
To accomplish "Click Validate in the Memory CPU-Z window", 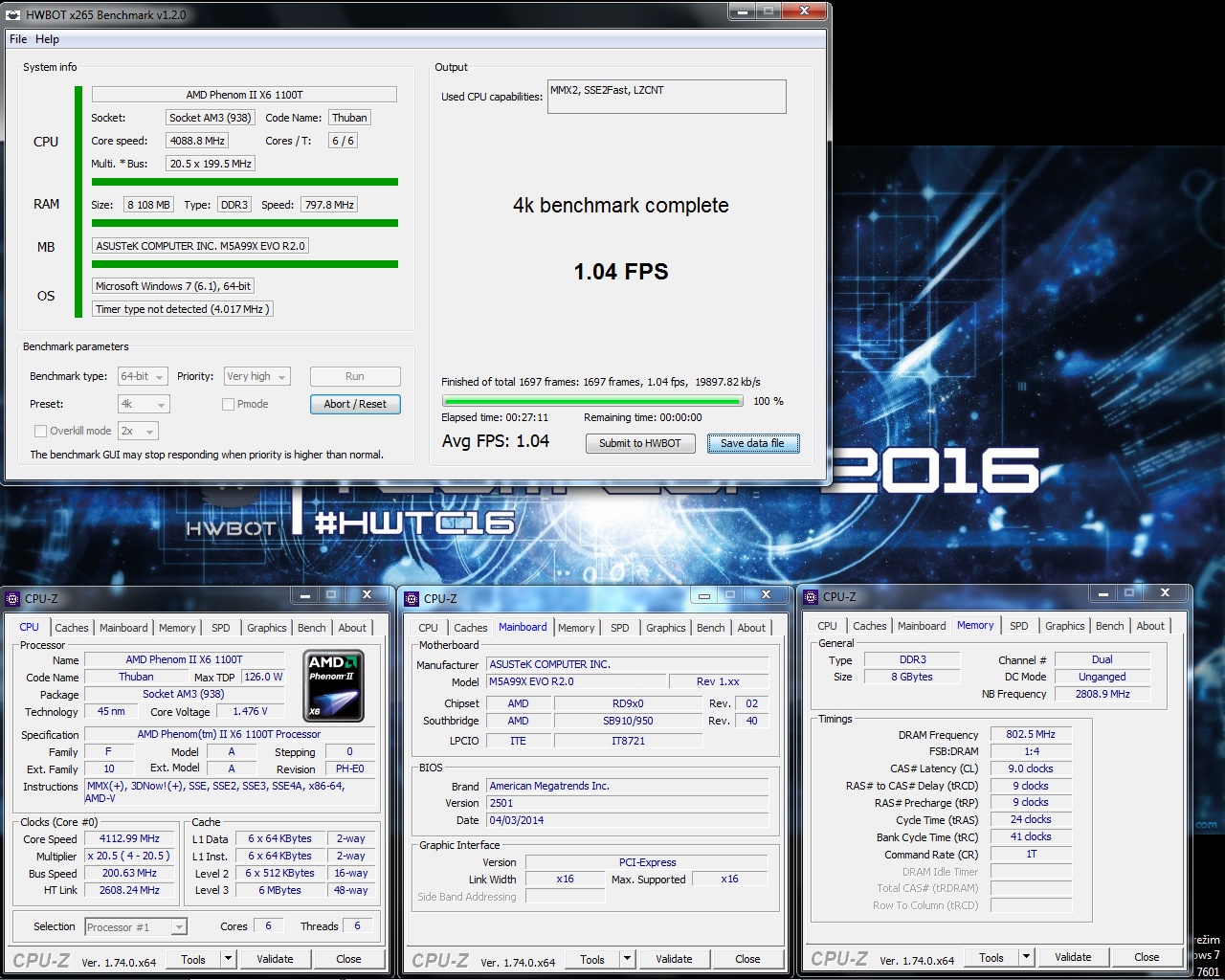I will tap(1073, 957).
